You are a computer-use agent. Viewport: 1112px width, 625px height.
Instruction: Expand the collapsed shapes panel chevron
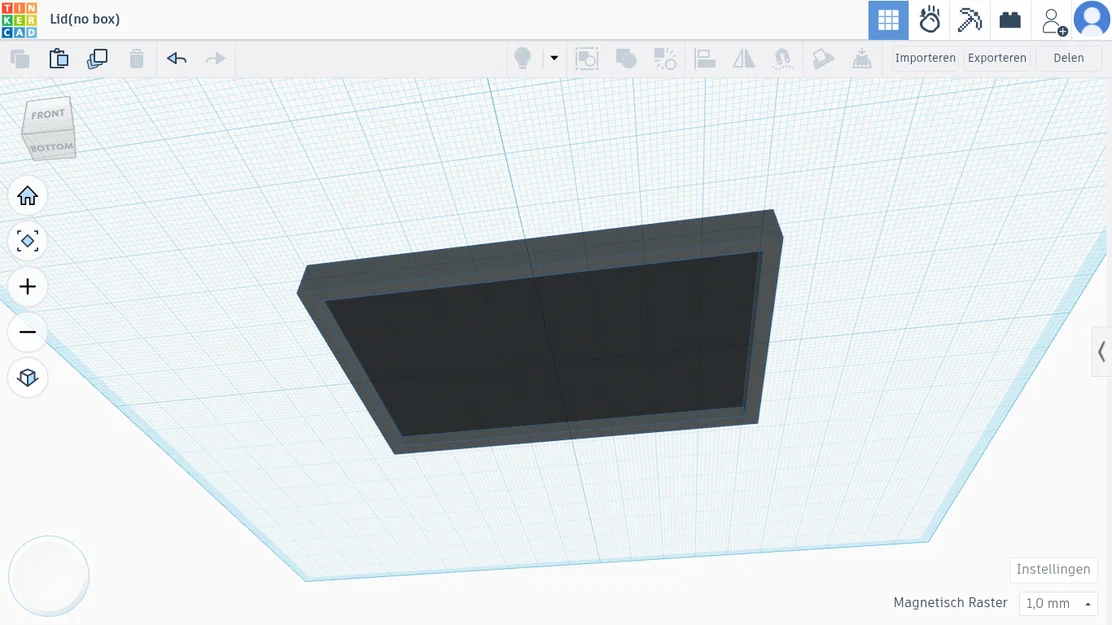(1101, 351)
